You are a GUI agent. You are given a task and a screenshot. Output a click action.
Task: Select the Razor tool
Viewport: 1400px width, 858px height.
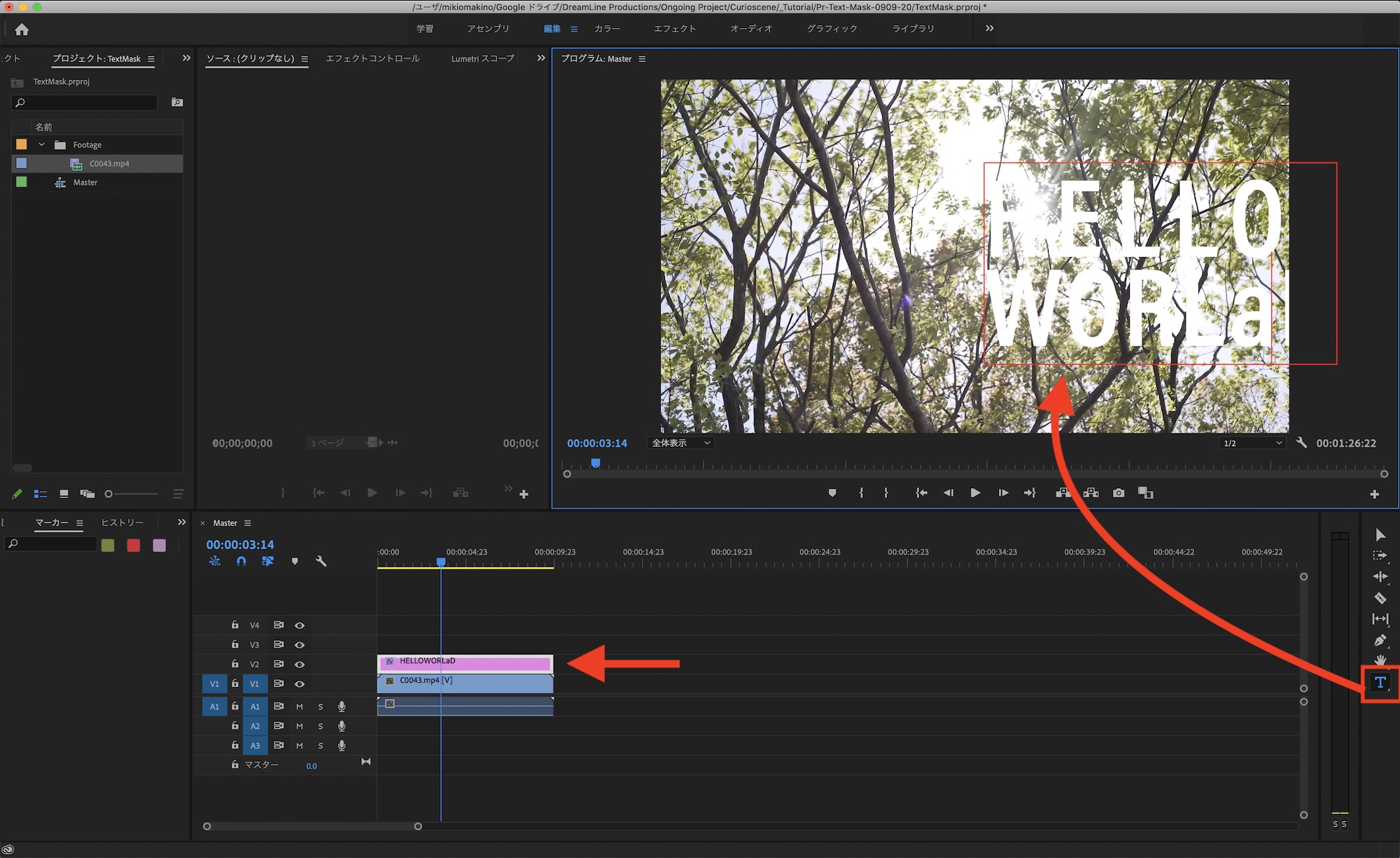[x=1380, y=598]
